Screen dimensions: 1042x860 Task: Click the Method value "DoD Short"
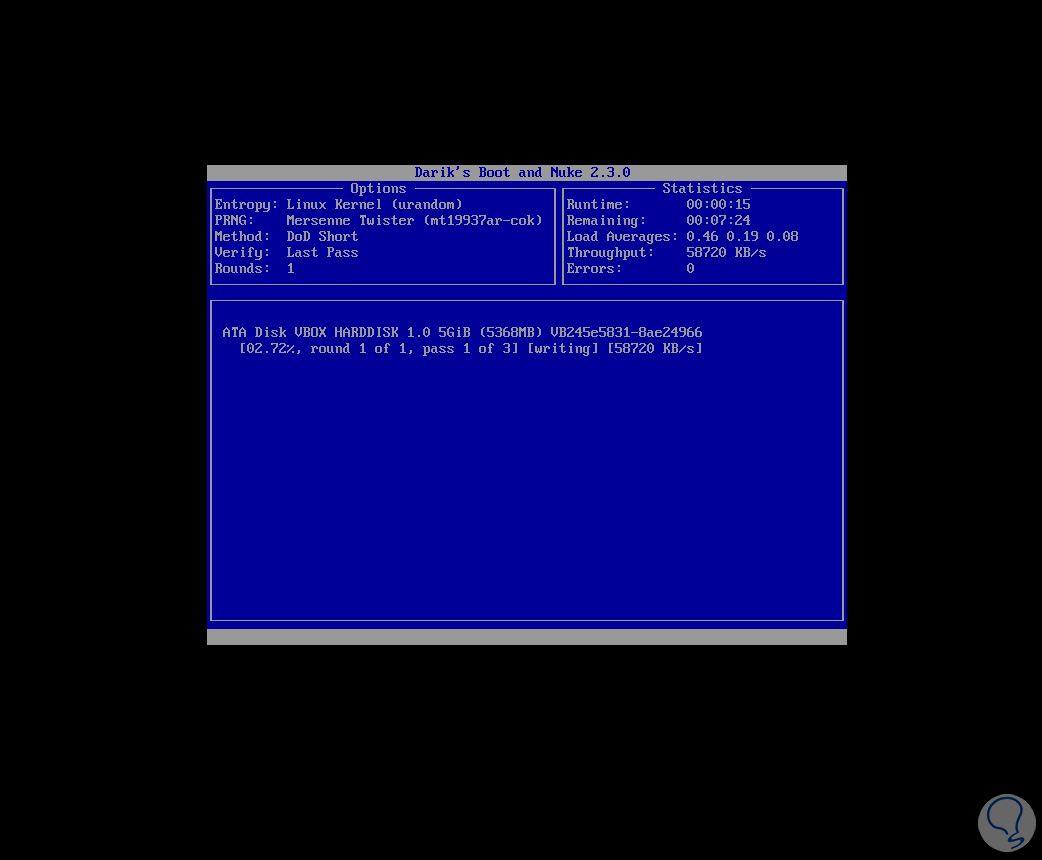[x=322, y=237]
